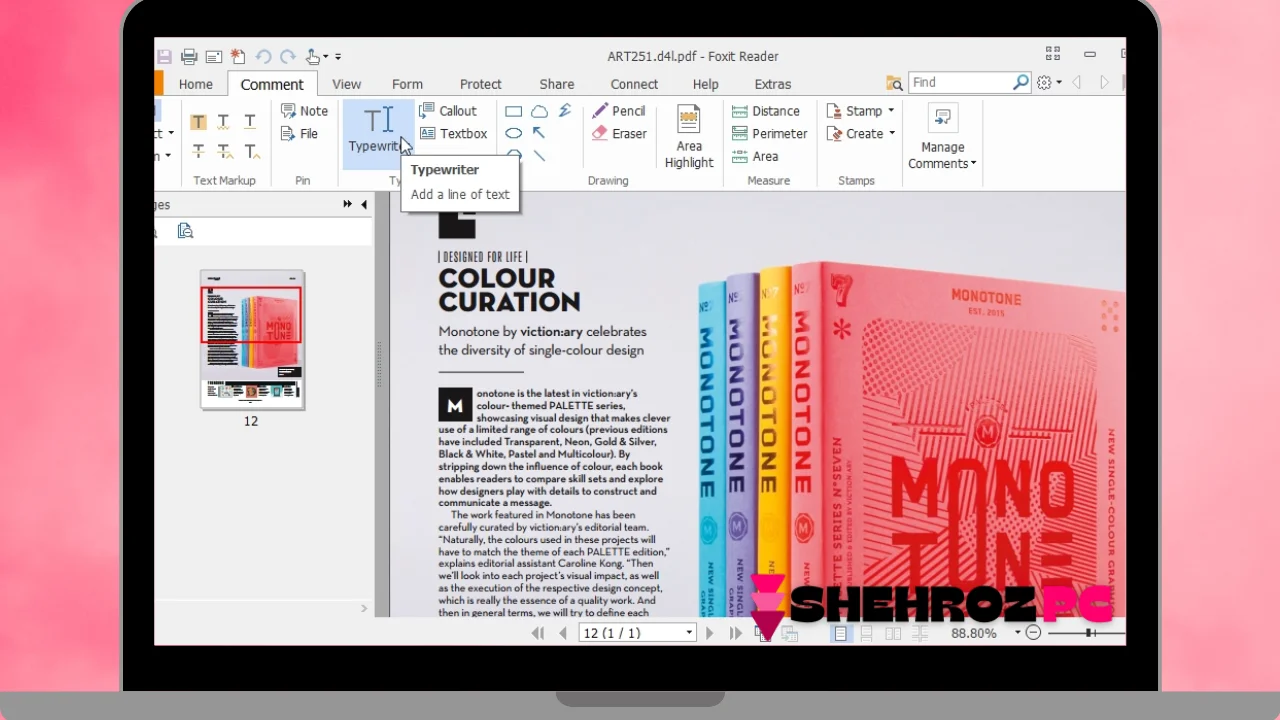Select the Highlight text markup tool
This screenshot has width=1280, height=720.
coord(198,122)
